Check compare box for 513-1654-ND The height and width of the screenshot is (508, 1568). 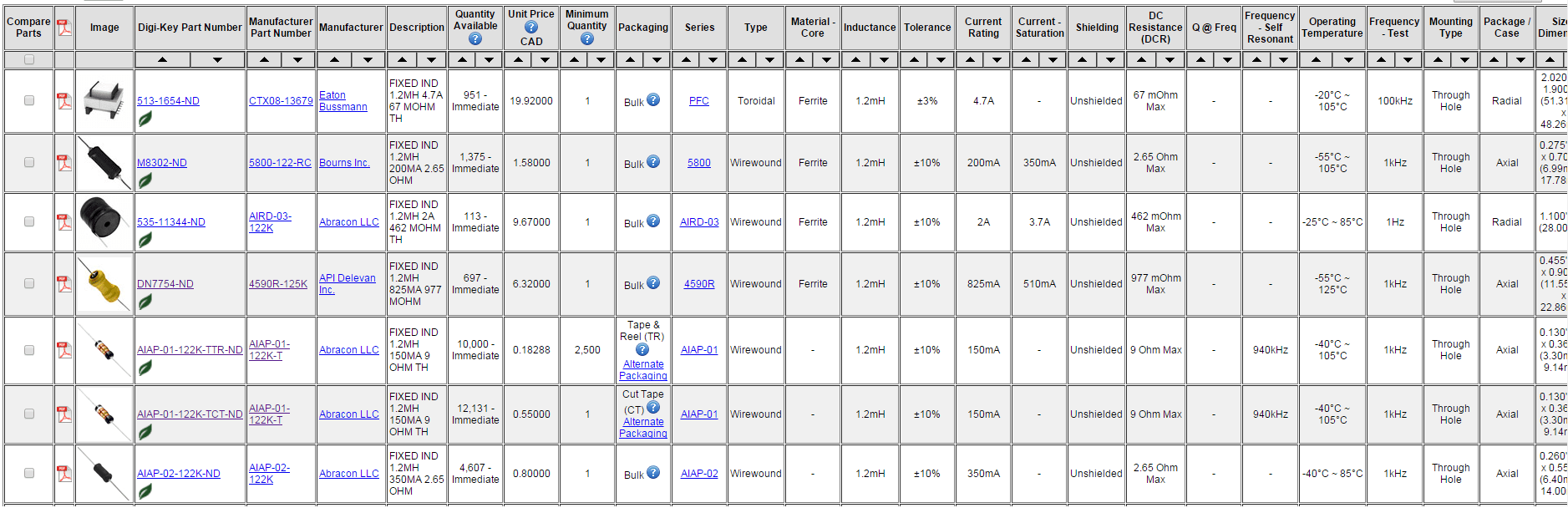click(29, 100)
